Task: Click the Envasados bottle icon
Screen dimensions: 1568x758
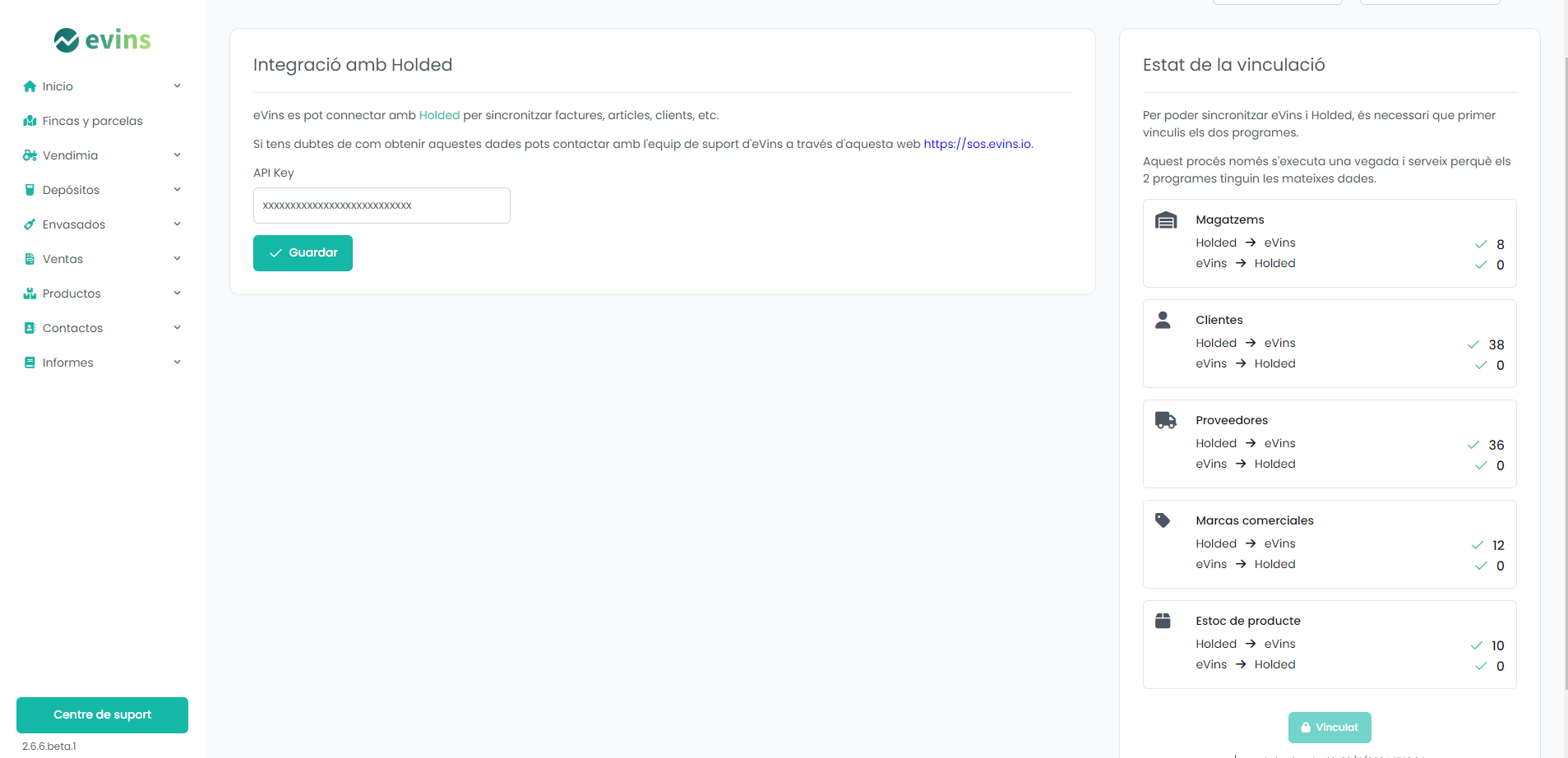Action: [30, 224]
